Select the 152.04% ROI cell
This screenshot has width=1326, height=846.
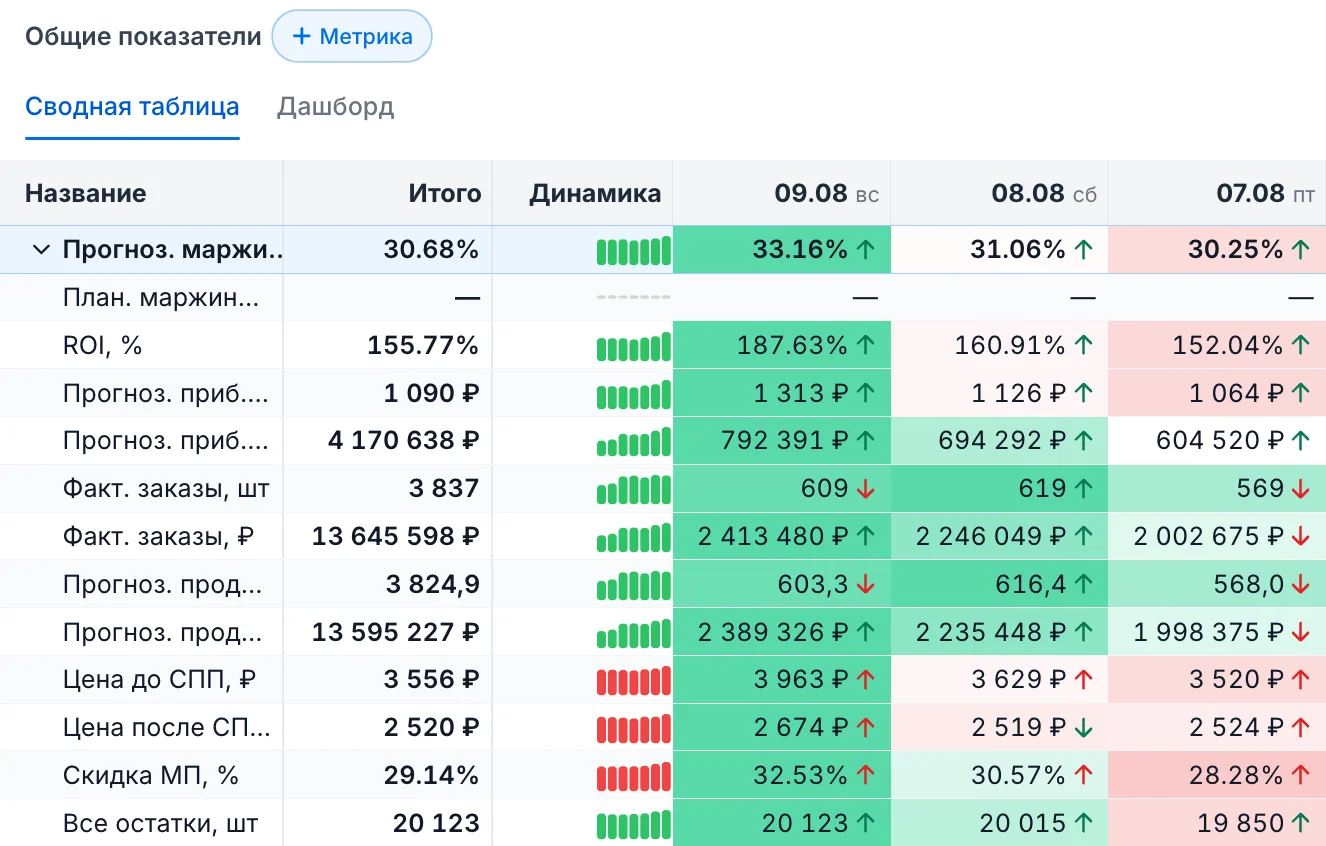click(1217, 346)
